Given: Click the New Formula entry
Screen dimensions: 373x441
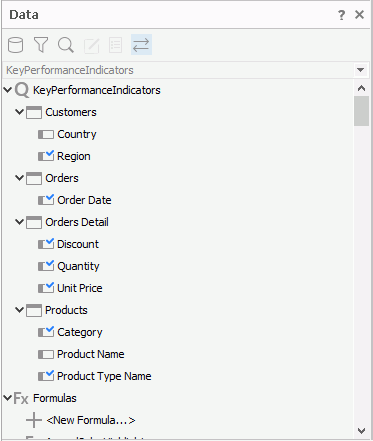Looking at the screenshot, I should [x=91, y=420].
